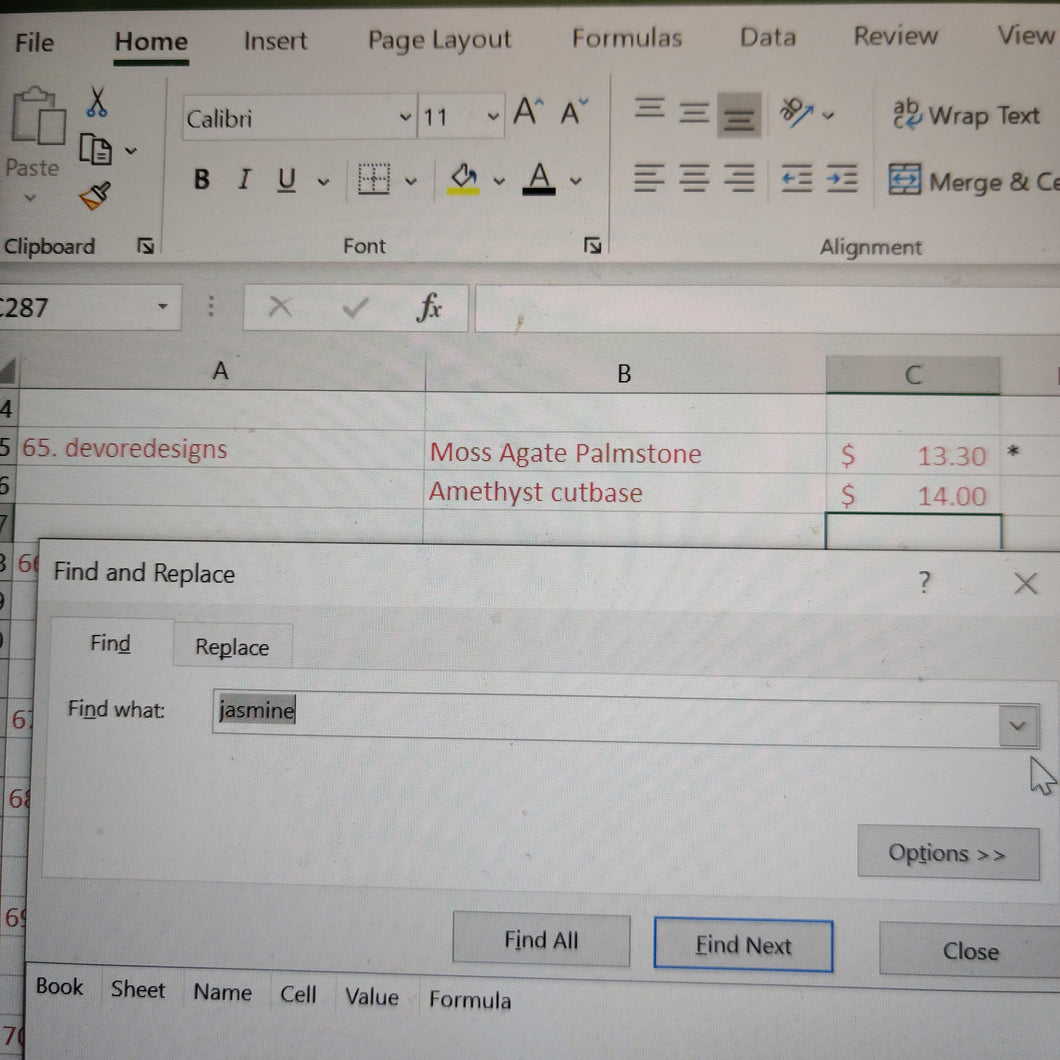Toggle Italic formatting

click(x=243, y=180)
